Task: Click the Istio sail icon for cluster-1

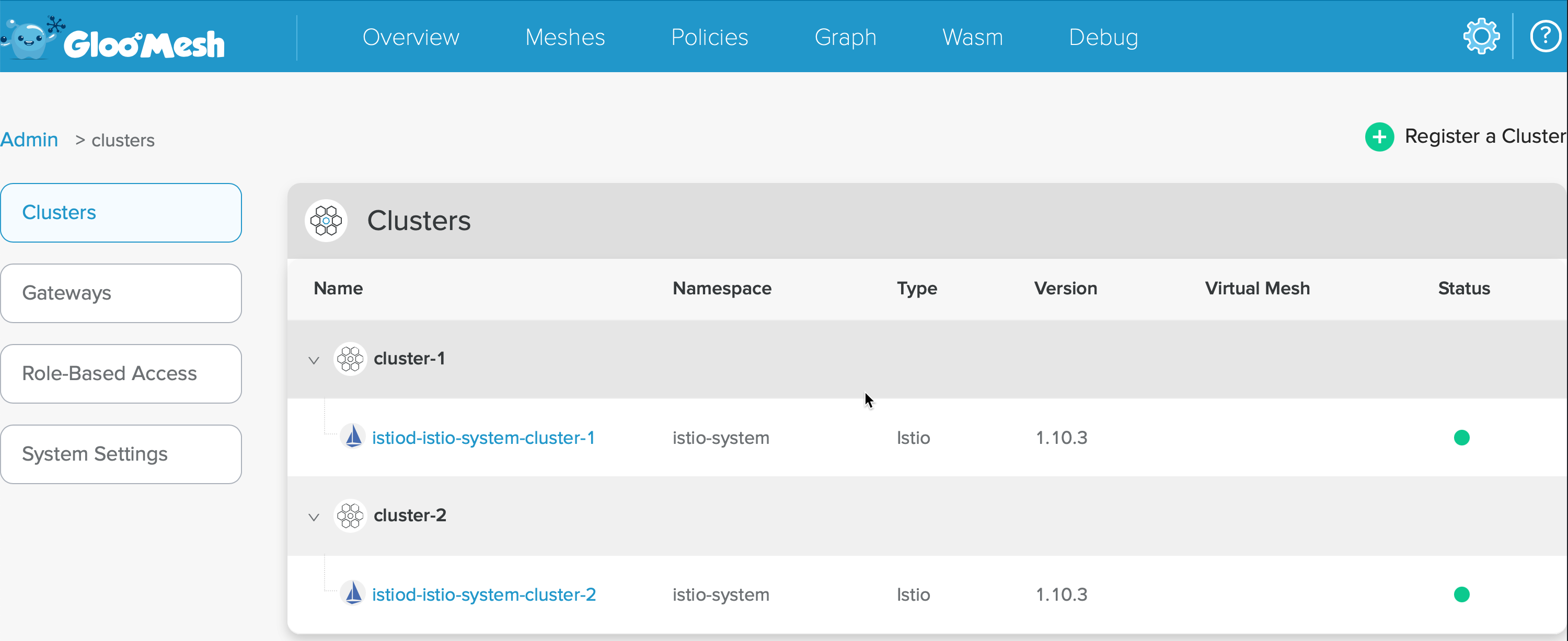Action: click(x=353, y=437)
